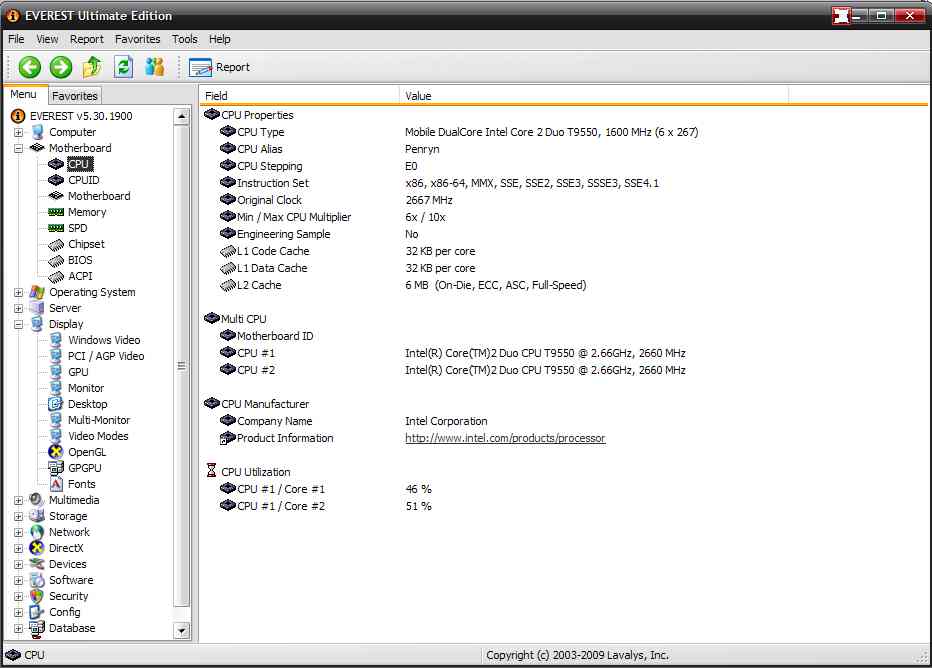Viewport: 932px width, 668px height.
Task: Collapse the Motherboard node
Action: (x=18, y=148)
